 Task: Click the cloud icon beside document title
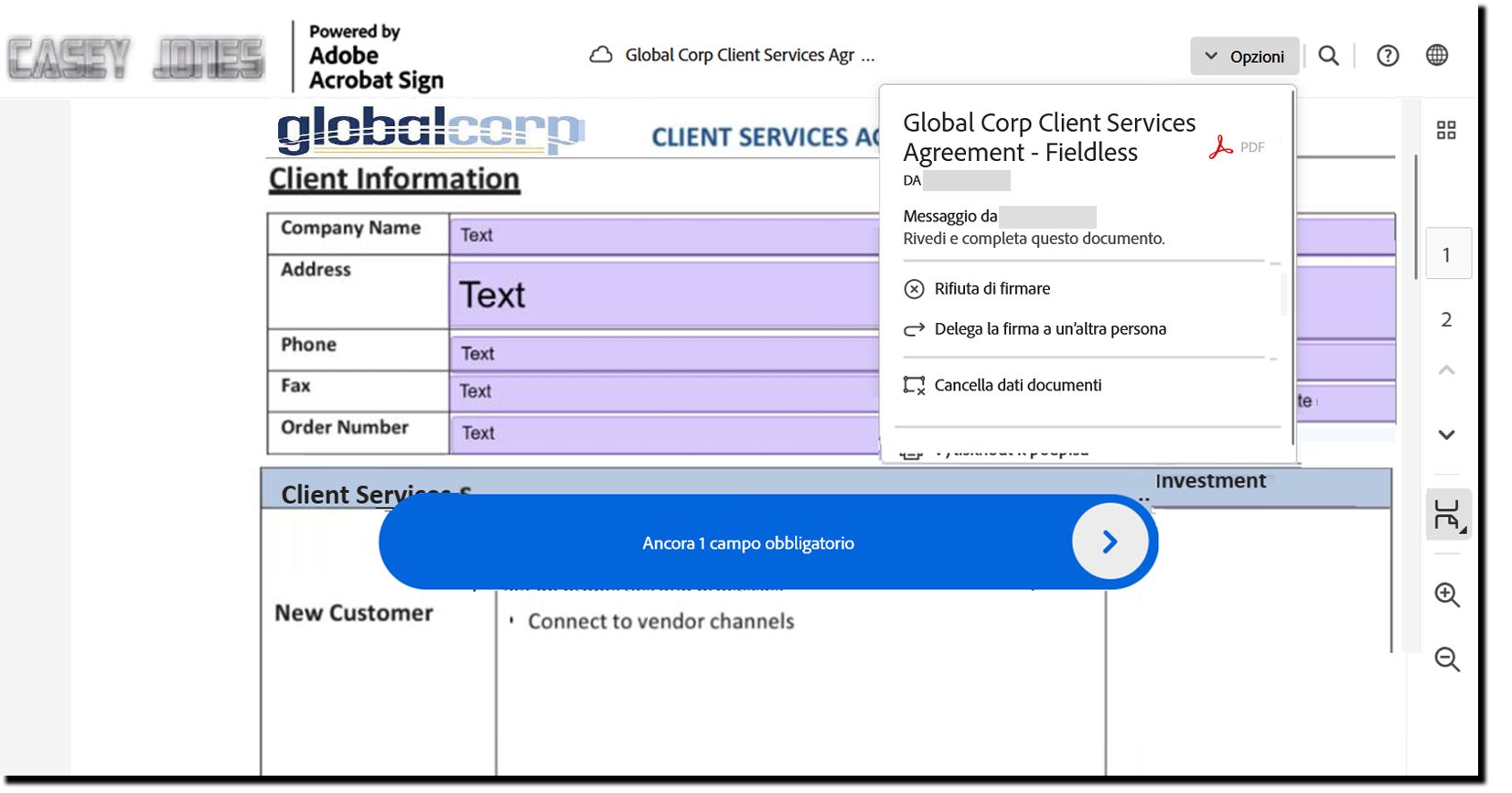tap(601, 55)
